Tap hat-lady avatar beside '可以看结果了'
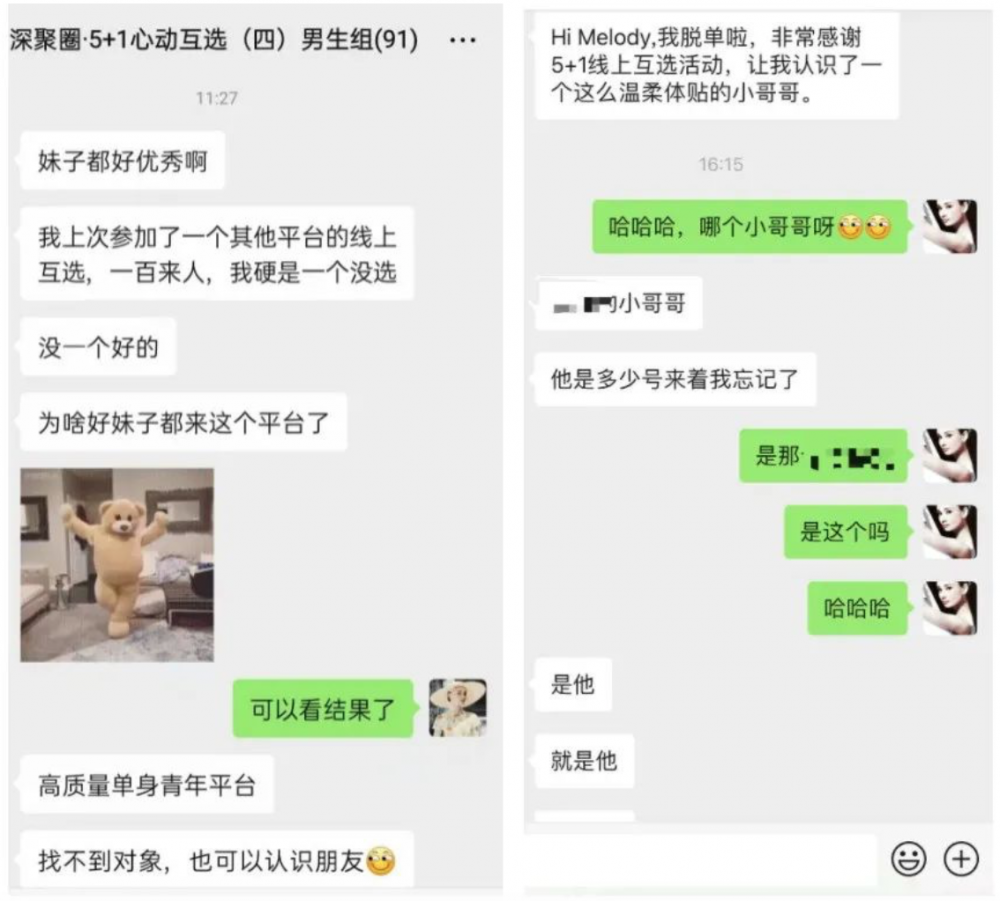Viewport: 1000px width, 901px height. 457,708
